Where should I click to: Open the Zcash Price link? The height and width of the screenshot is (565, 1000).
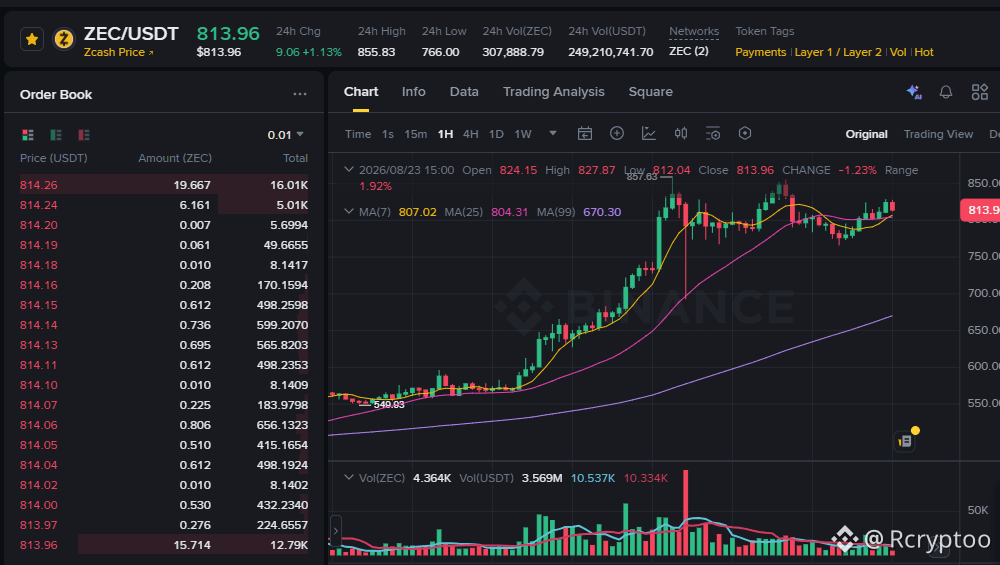[119, 52]
